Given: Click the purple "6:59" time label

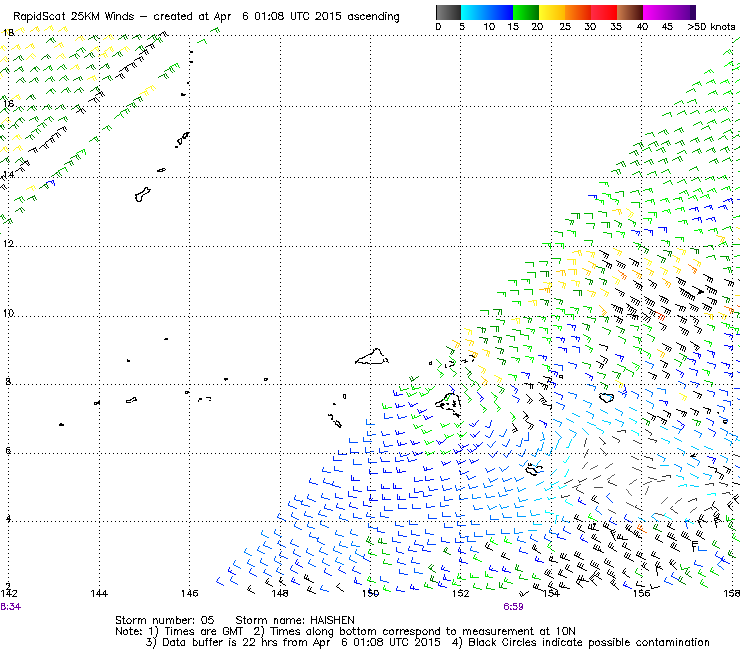Looking at the screenshot, I should [x=513, y=607].
